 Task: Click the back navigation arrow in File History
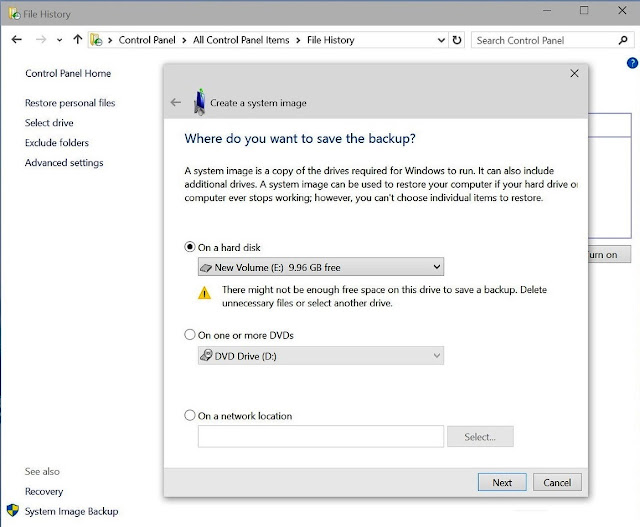[x=17, y=40]
